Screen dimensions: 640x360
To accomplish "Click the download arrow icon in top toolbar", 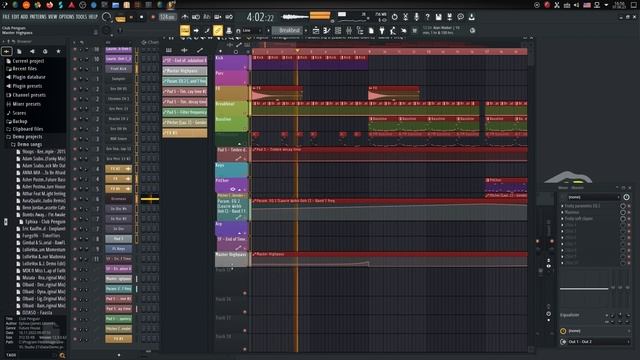I will coord(471,17).
